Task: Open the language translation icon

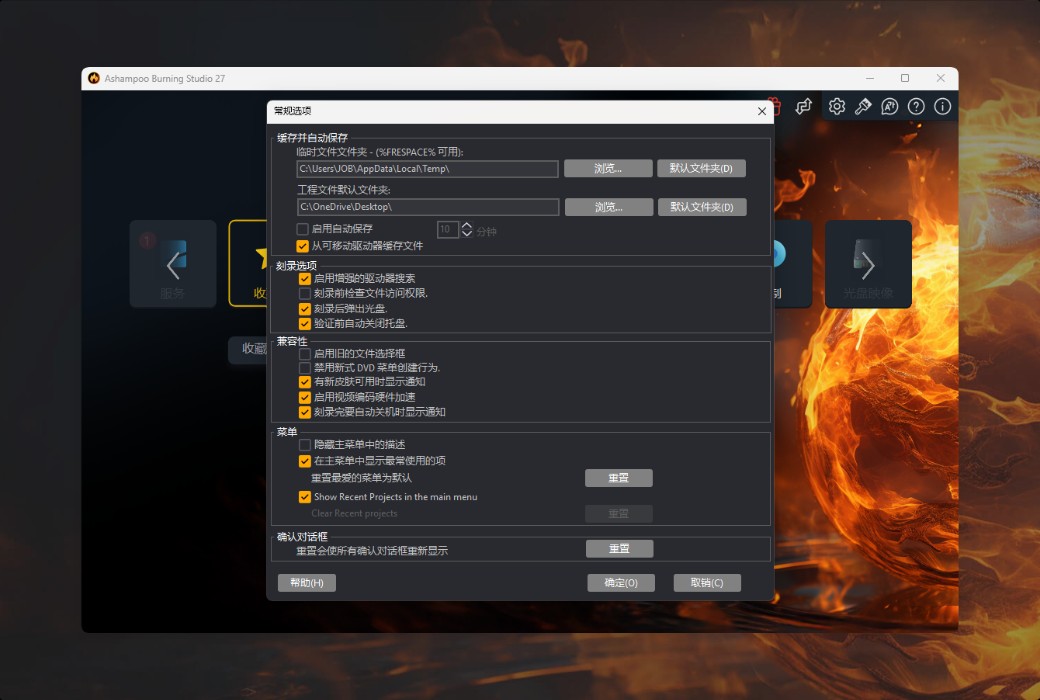Action: point(889,106)
